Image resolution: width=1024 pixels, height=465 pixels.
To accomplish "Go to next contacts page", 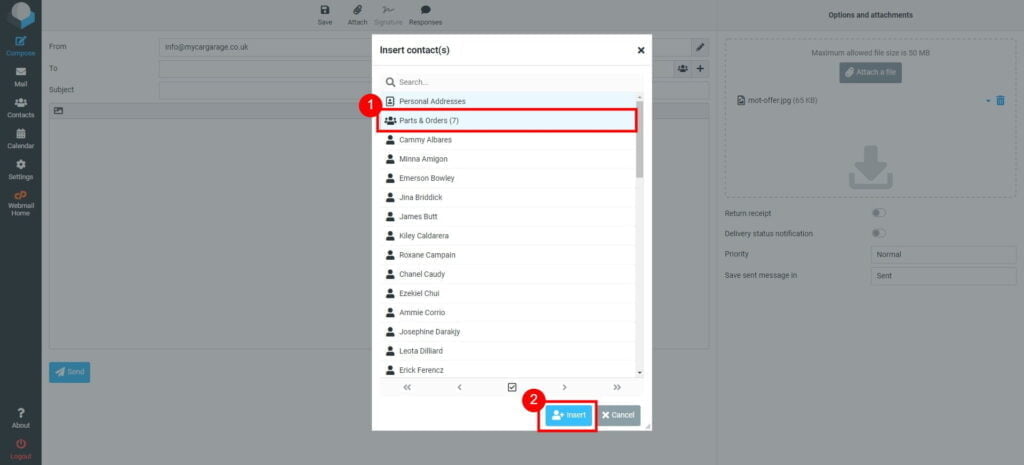I will 564,387.
